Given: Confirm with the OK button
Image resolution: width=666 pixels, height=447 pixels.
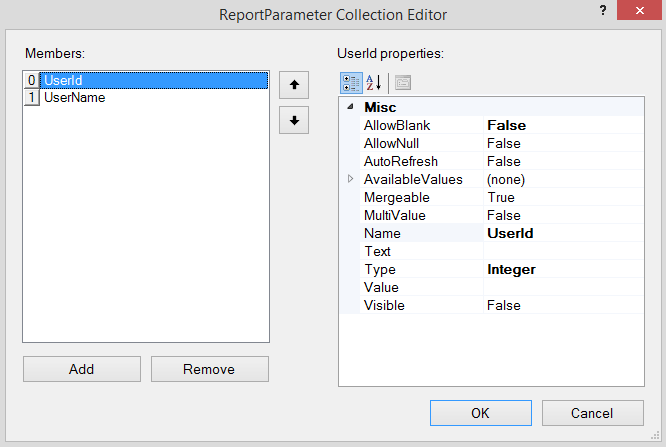Looking at the screenshot, I should 480,413.
